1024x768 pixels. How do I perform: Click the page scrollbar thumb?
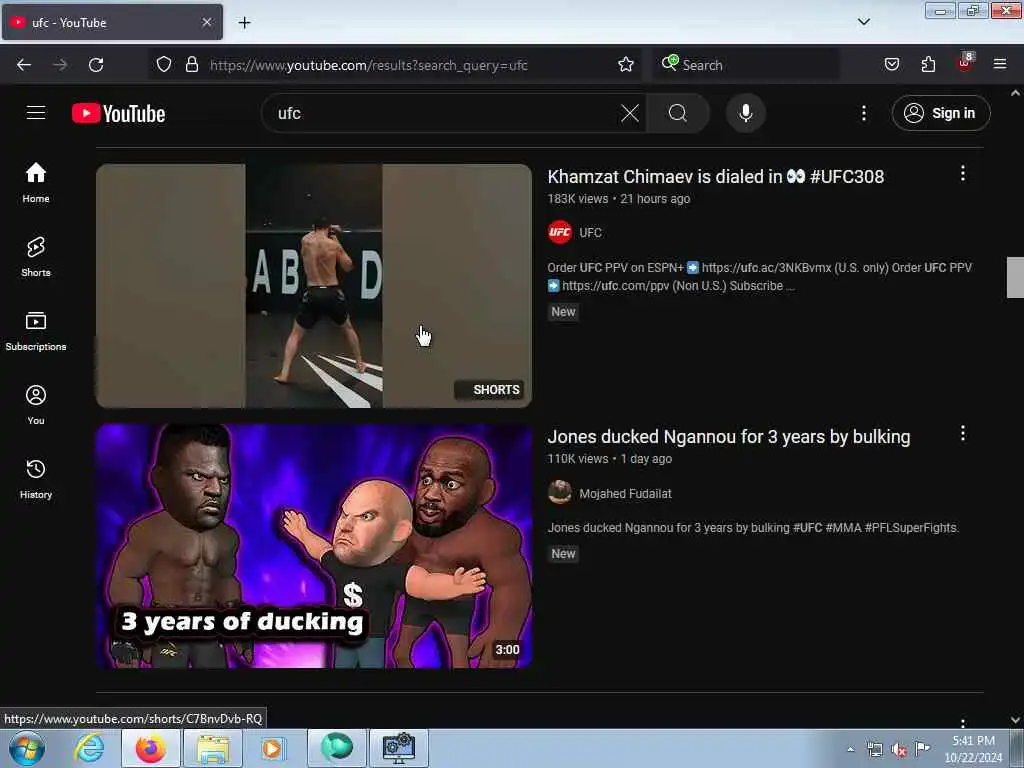[1015, 278]
